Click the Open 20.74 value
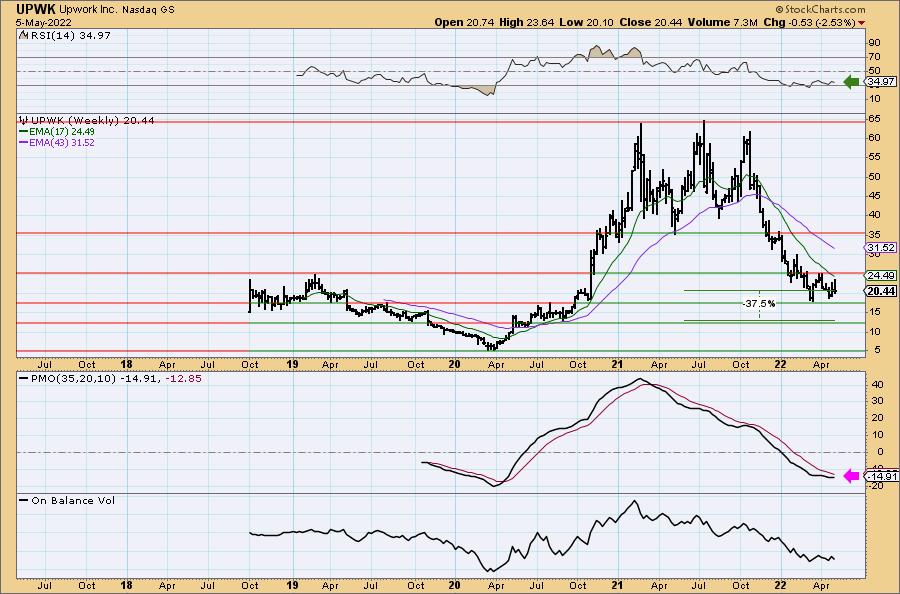Image resolution: width=900 pixels, height=594 pixels. [x=465, y=22]
